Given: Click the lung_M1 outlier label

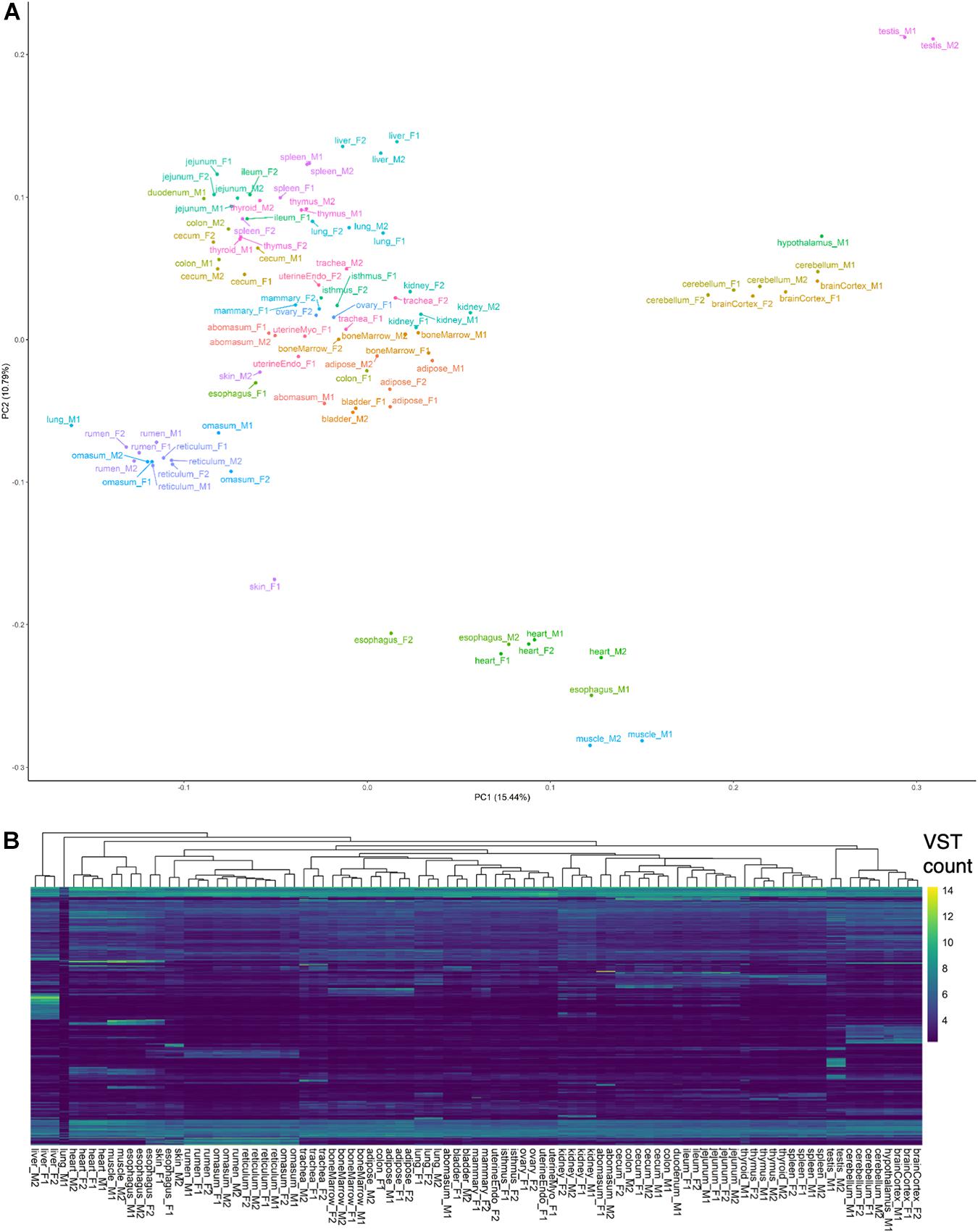Looking at the screenshot, I should (63, 419).
